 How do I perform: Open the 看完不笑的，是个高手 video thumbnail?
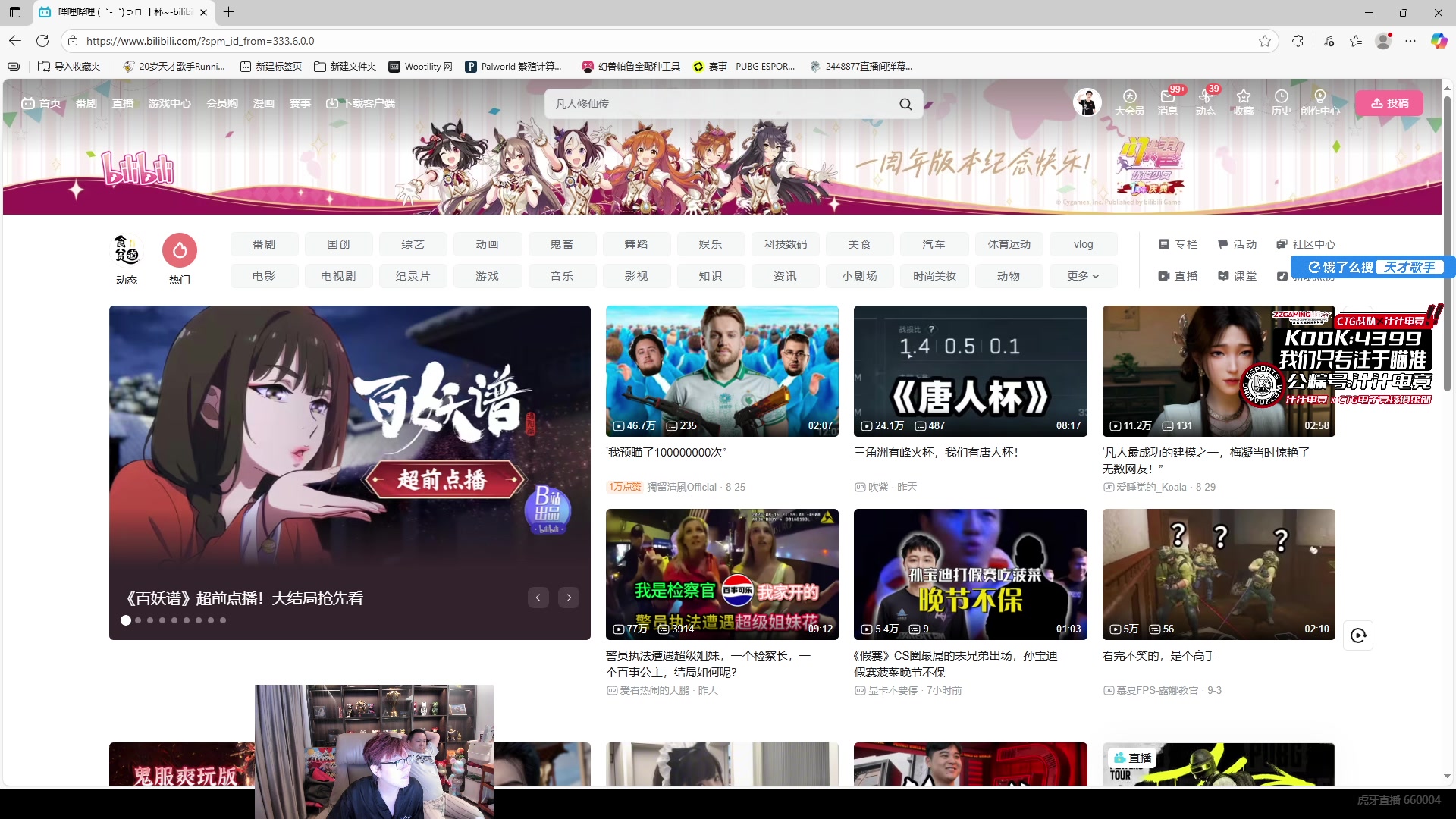coord(1219,574)
